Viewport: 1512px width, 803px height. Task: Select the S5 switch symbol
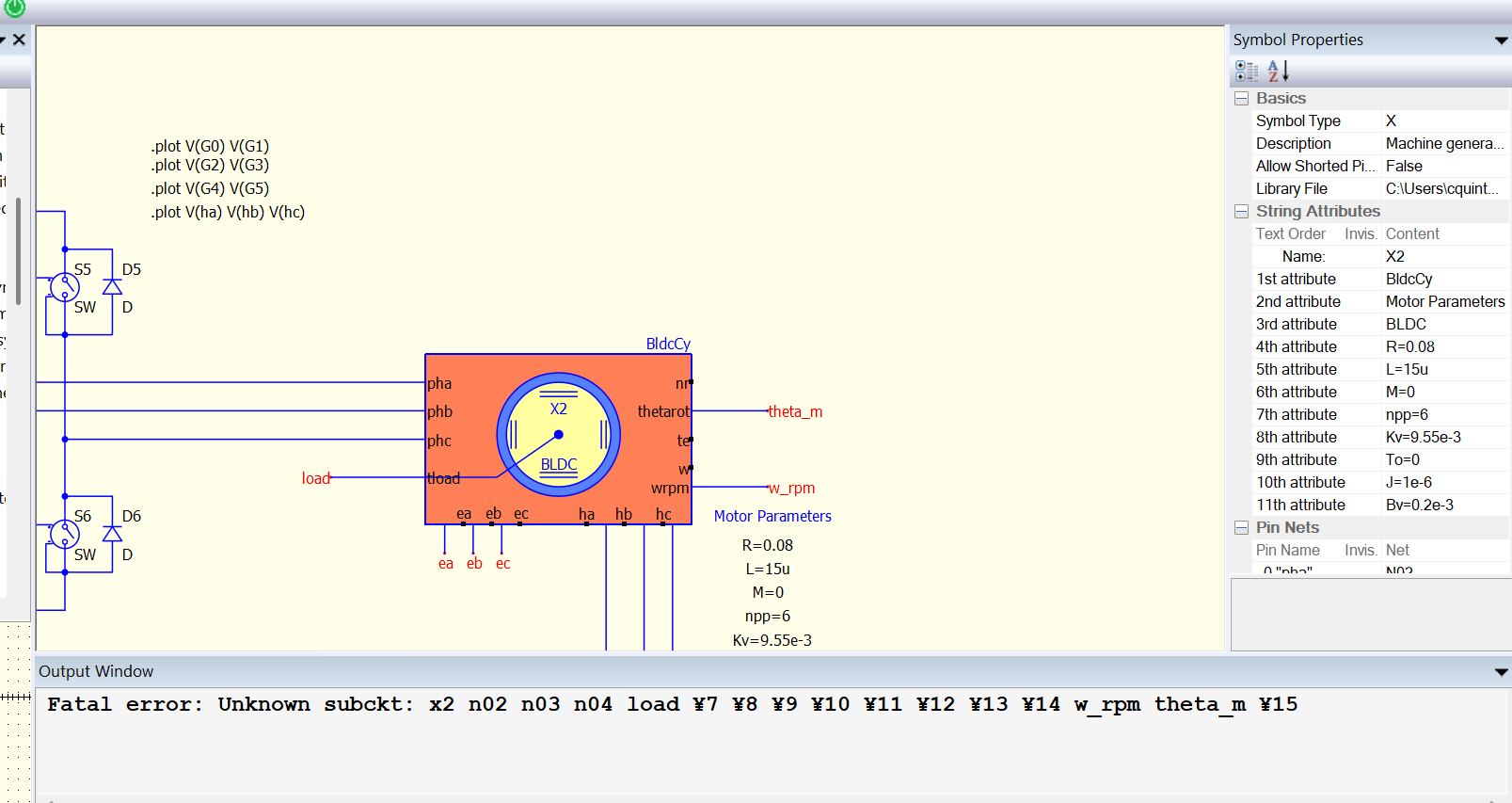point(65,286)
